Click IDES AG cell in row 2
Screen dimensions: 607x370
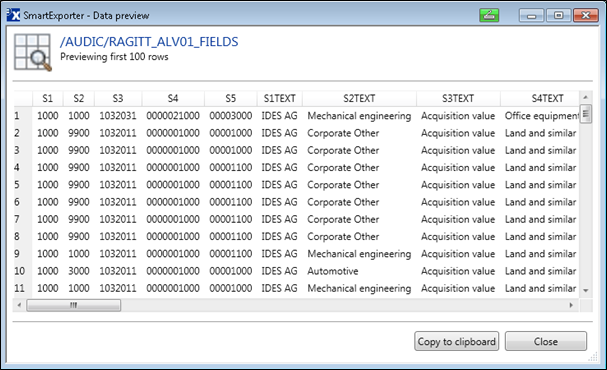pyautogui.click(x=279, y=133)
